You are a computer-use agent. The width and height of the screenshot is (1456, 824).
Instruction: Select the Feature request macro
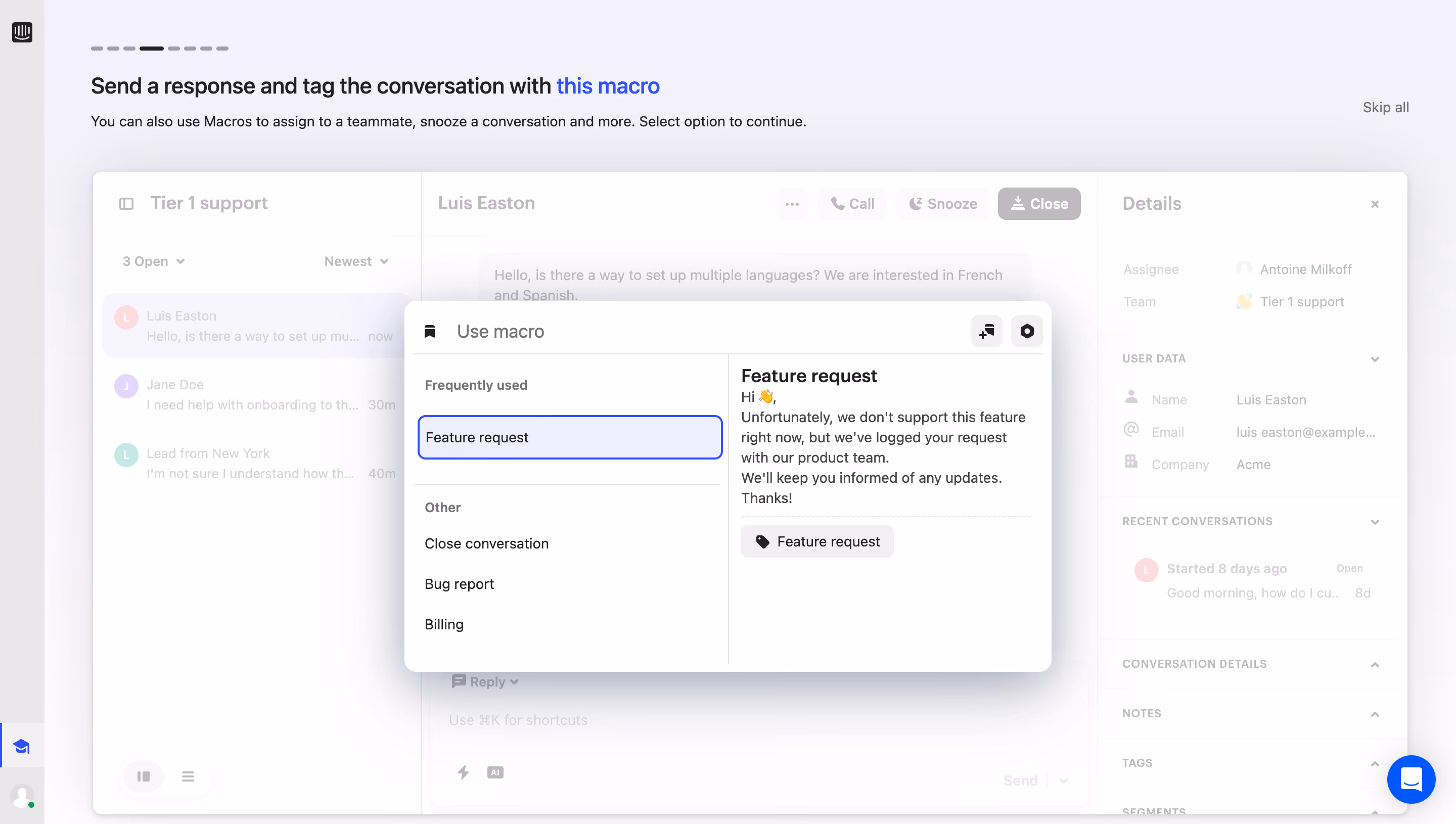pyautogui.click(x=570, y=437)
